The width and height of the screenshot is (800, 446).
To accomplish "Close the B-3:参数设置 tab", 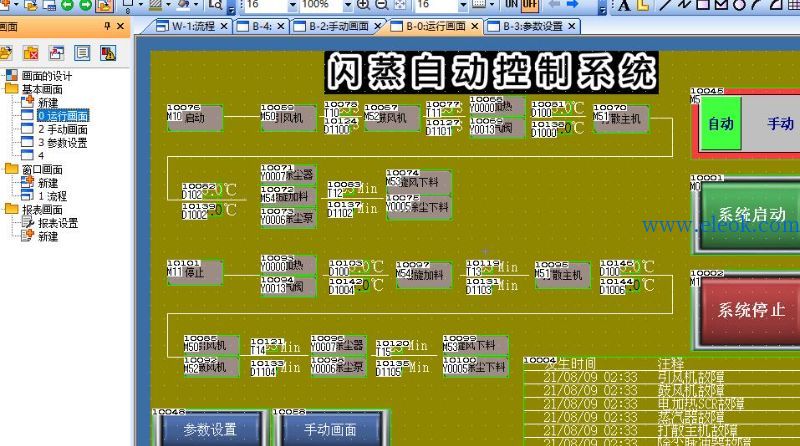I will pos(572,26).
